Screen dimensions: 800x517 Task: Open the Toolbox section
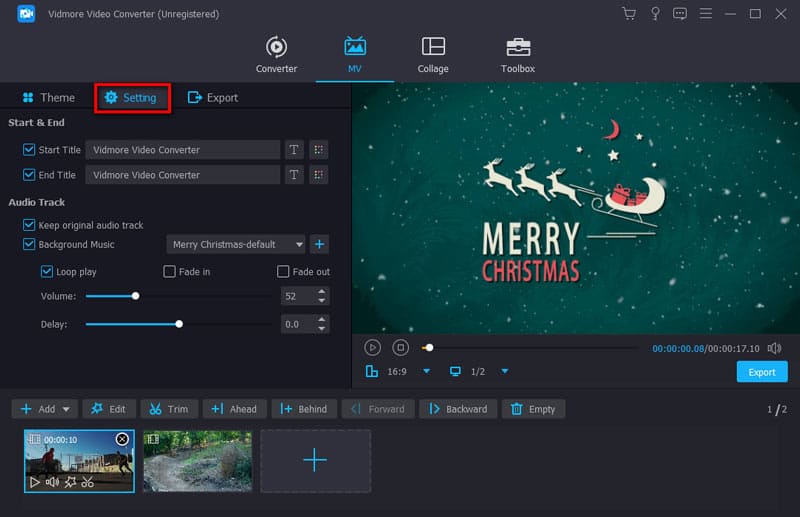point(517,55)
